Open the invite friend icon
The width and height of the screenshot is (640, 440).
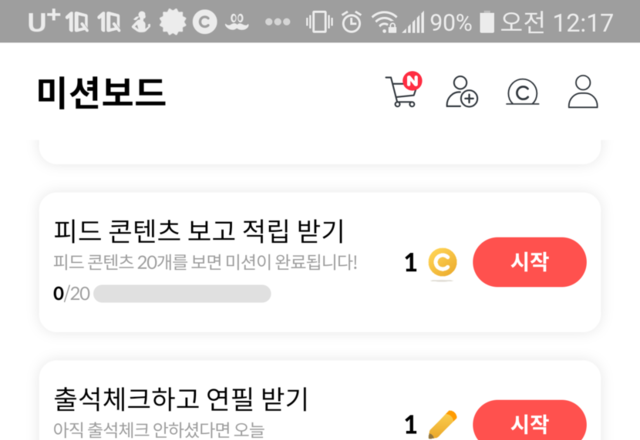tap(462, 92)
